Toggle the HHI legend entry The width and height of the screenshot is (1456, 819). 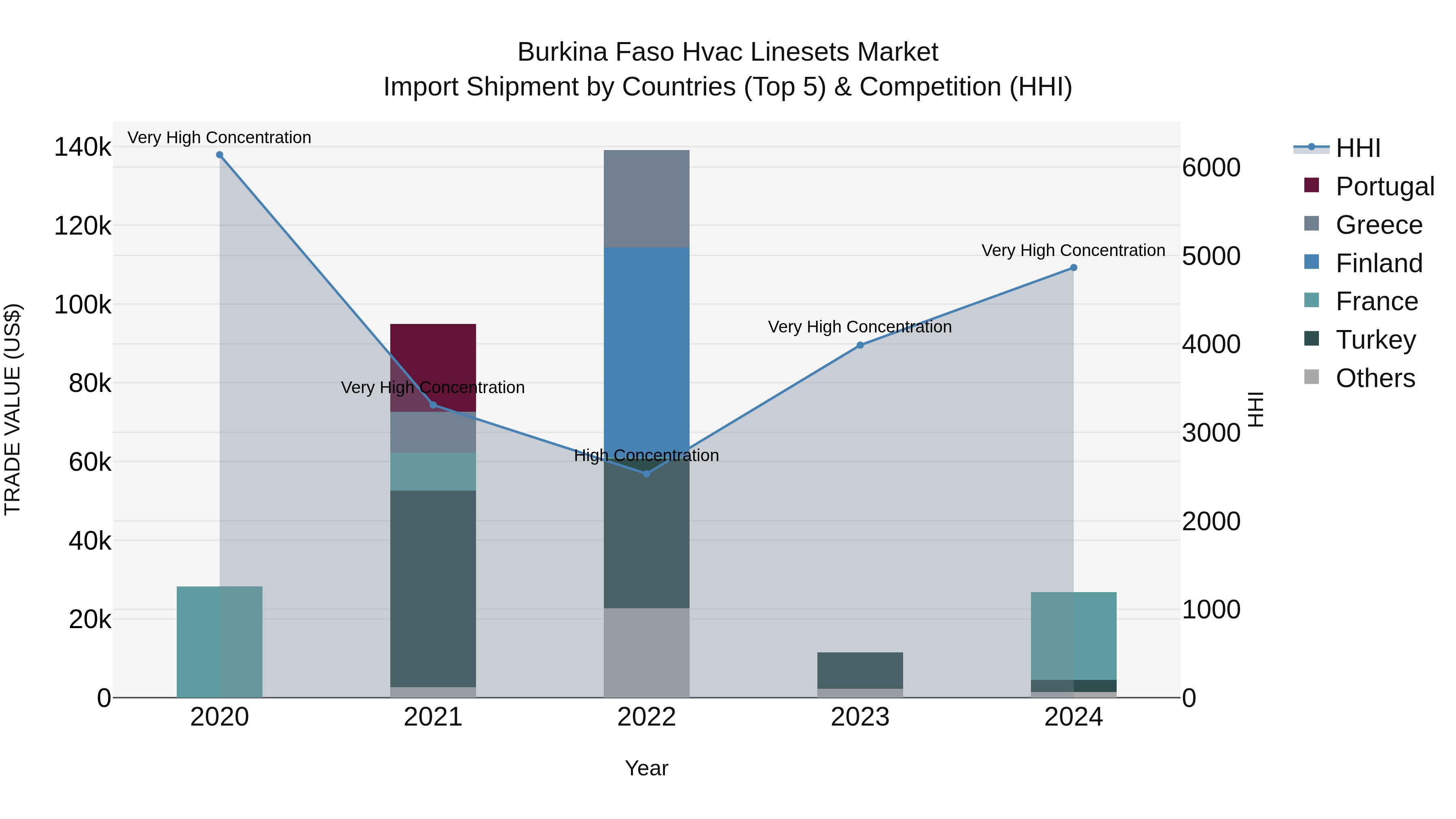tap(1337, 148)
